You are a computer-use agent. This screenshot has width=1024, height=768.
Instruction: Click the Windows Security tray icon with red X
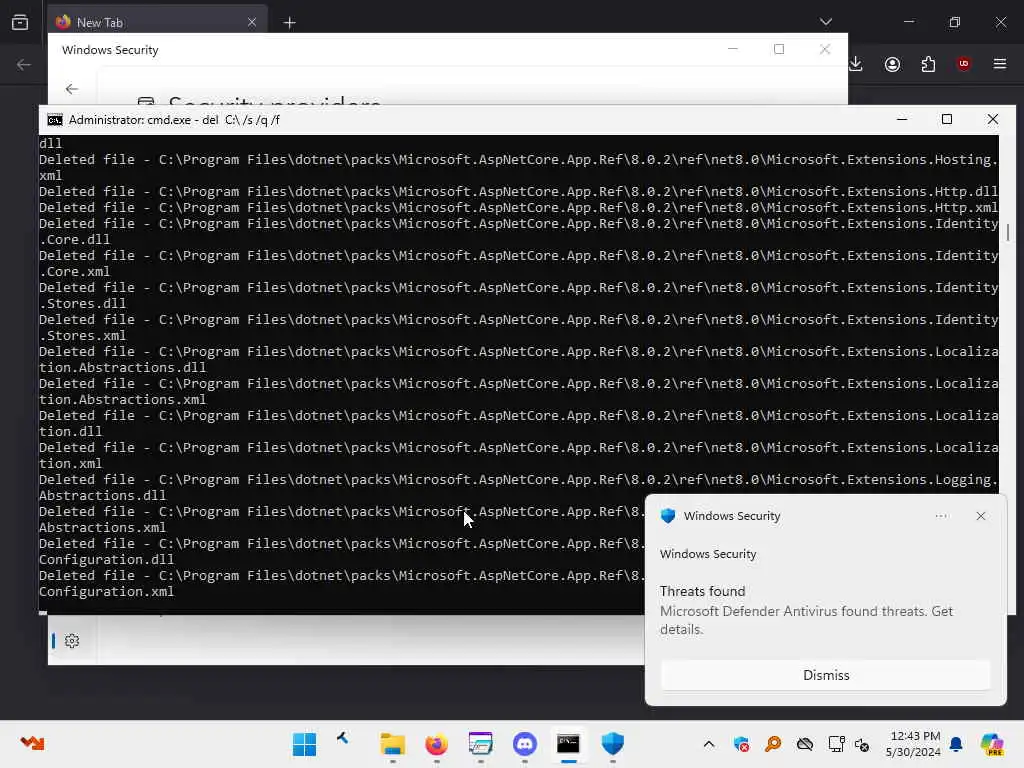(x=741, y=744)
